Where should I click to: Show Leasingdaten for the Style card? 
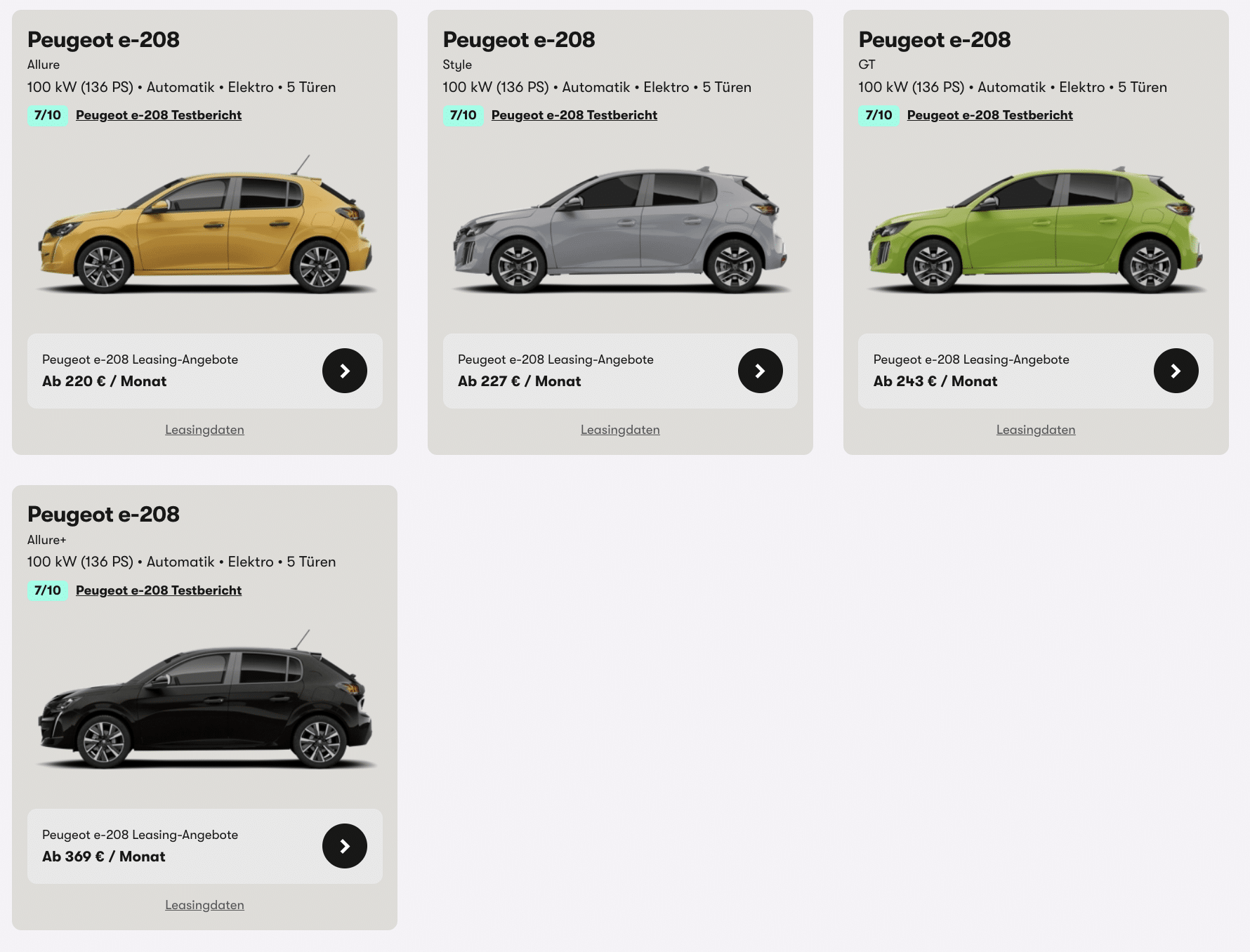620,430
